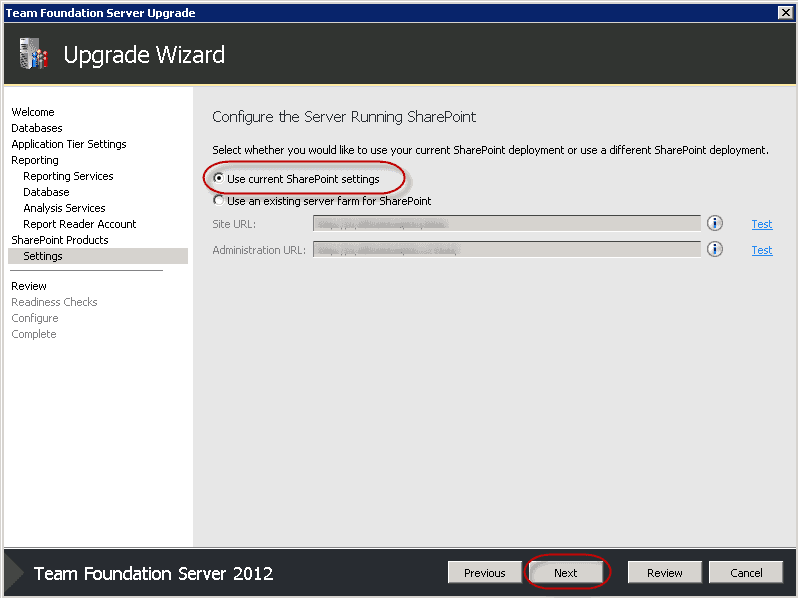Open the Welcome step in sidebar

[33, 112]
